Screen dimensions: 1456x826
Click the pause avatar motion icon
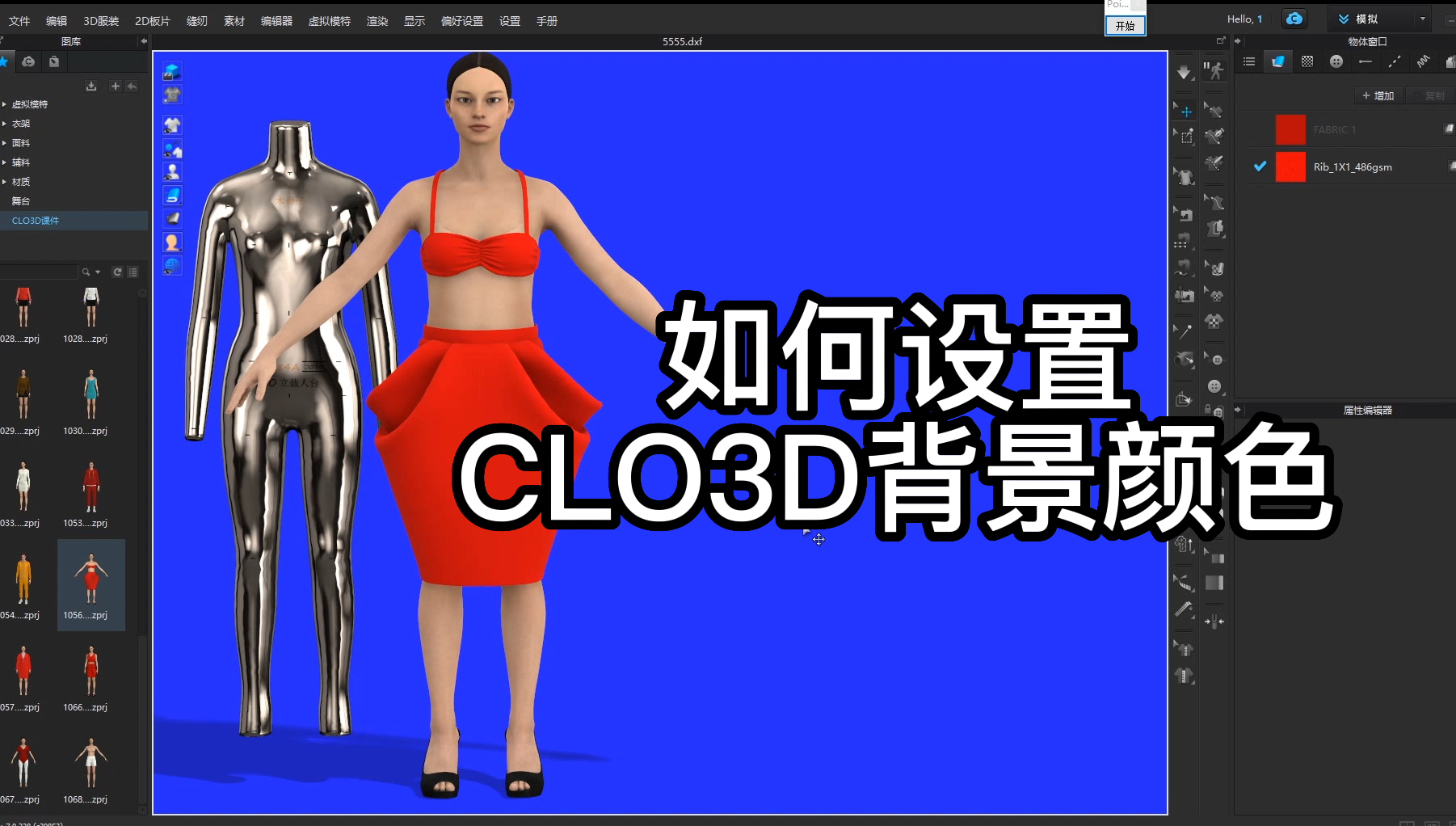pos(1214,71)
